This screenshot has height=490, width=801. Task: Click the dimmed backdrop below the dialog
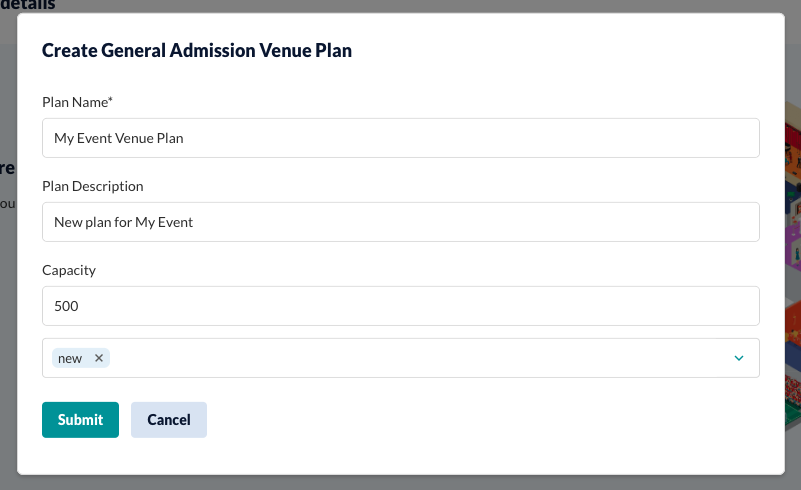[400, 483]
